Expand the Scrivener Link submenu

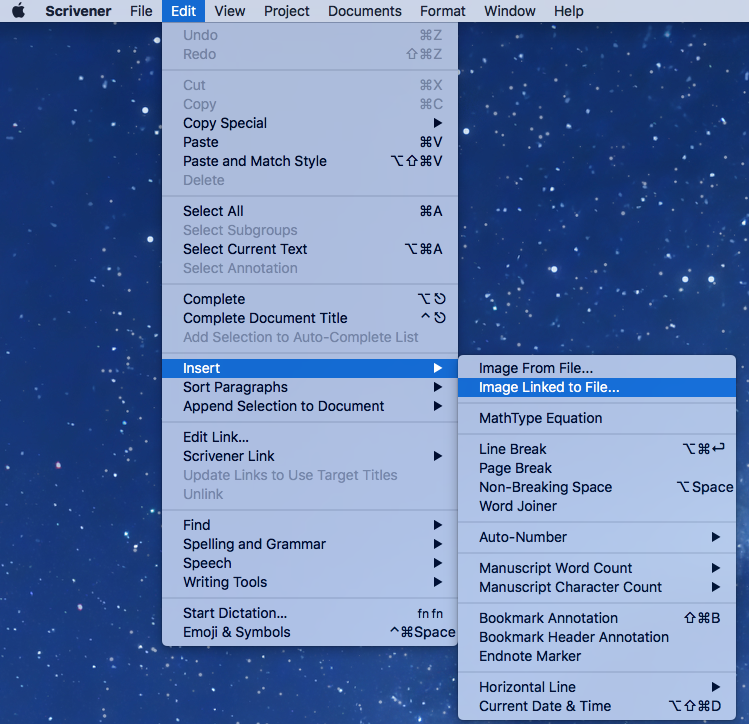pos(310,456)
